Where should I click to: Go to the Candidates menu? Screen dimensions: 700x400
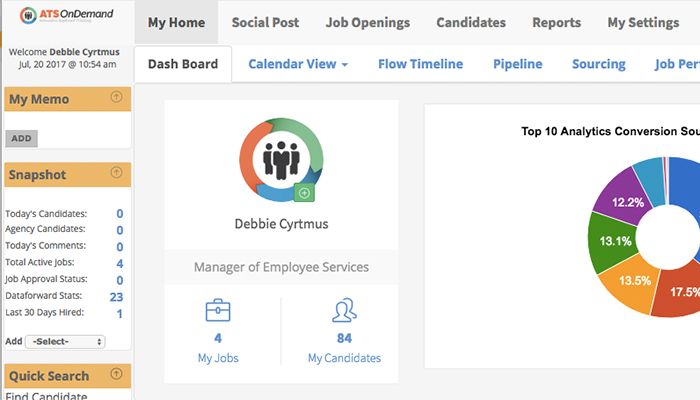[x=471, y=22]
